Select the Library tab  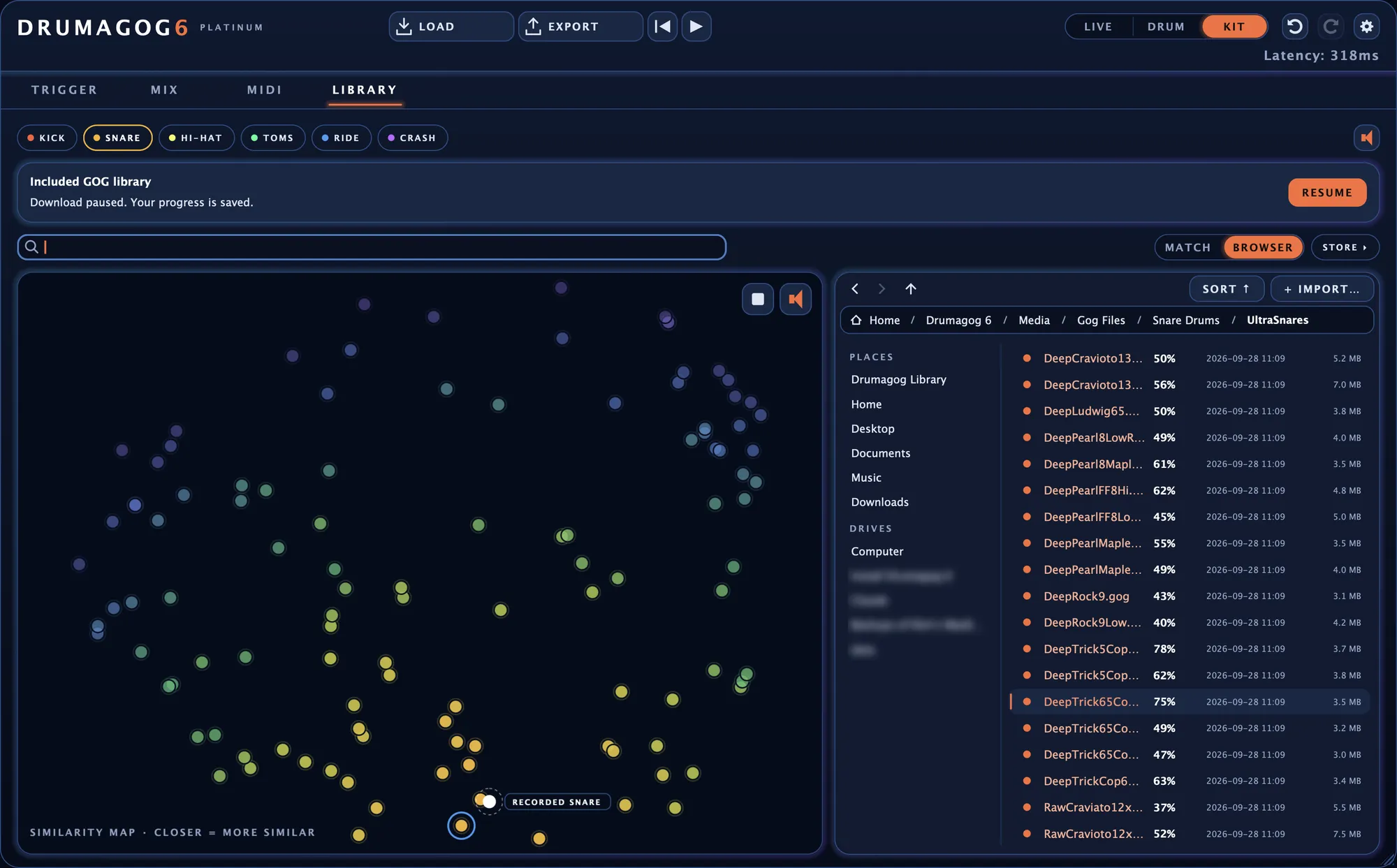point(365,89)
